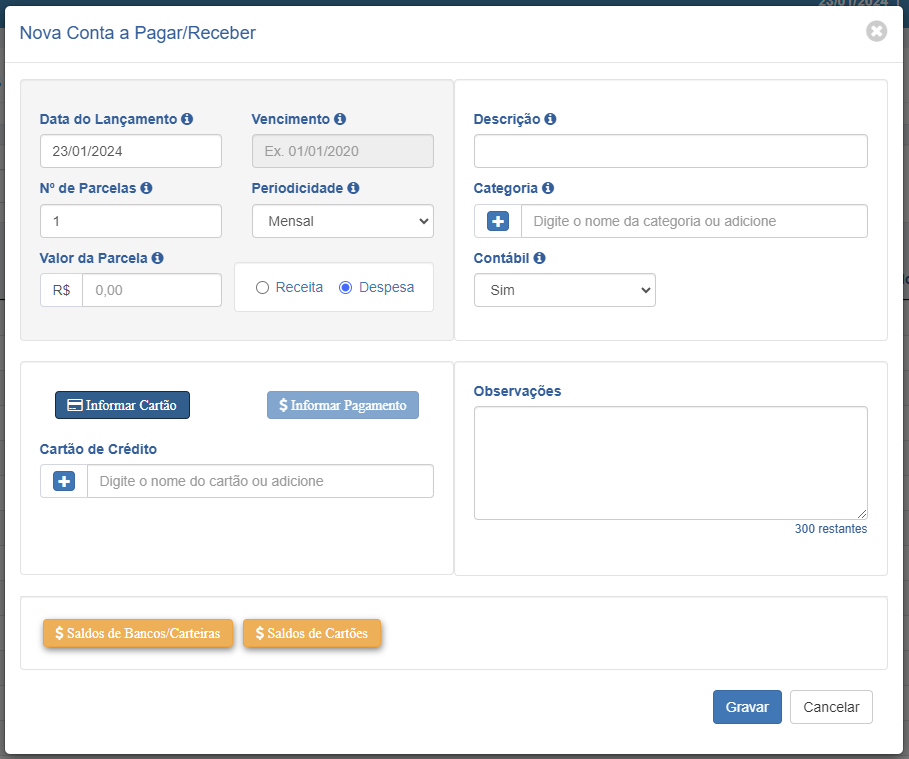Focus the Descrição text field

point(671,151)
